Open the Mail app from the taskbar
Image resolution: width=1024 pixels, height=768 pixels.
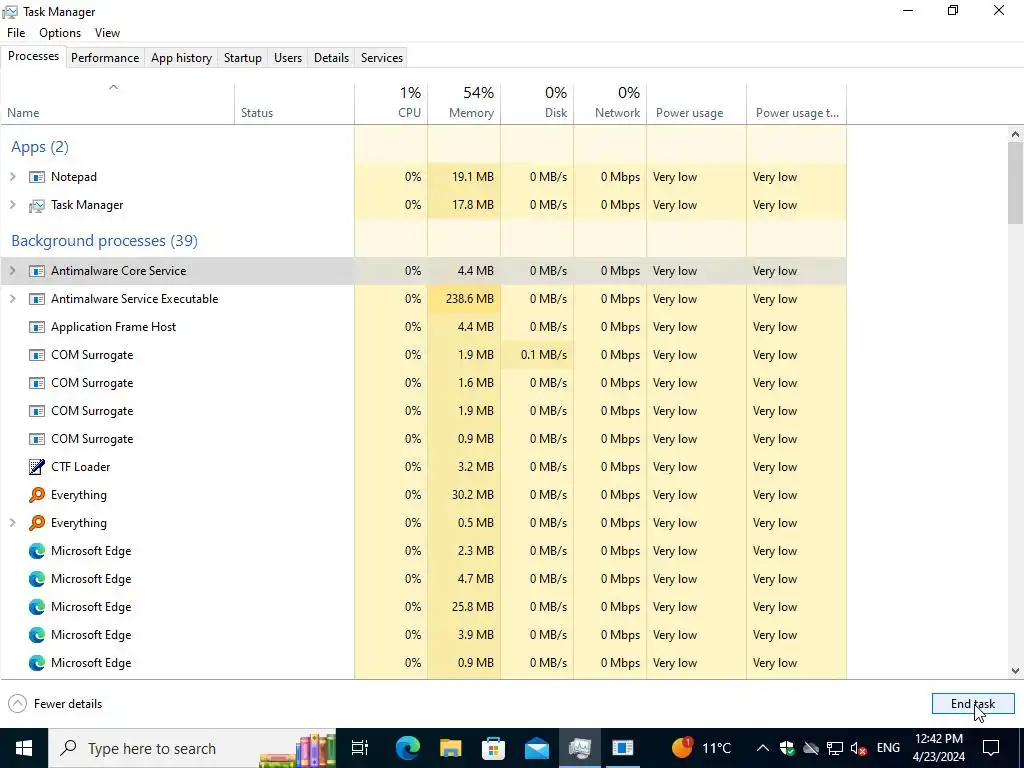coord(536,748)
